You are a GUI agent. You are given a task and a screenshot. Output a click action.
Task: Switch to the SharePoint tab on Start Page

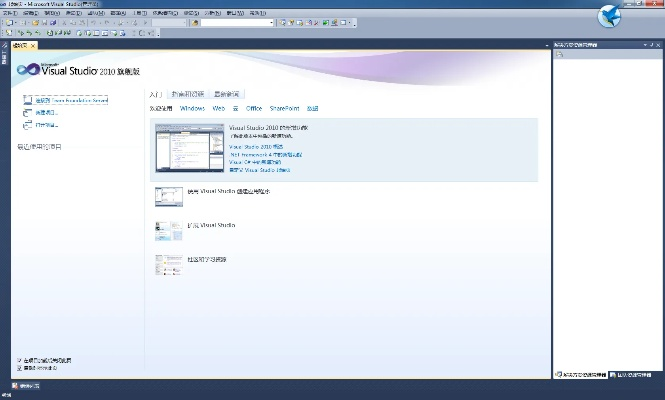coord(284,108)
